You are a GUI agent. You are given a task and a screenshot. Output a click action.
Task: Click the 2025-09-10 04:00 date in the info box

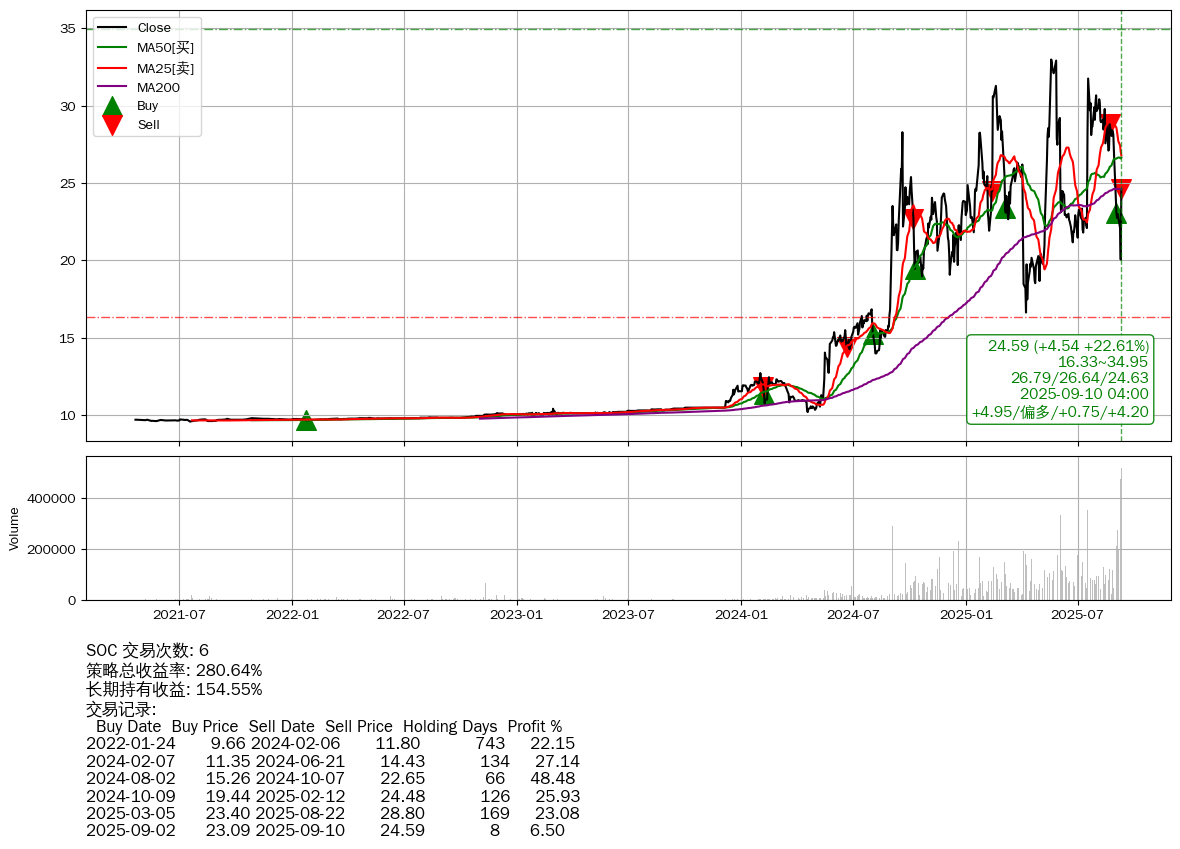click(1083, 394)
